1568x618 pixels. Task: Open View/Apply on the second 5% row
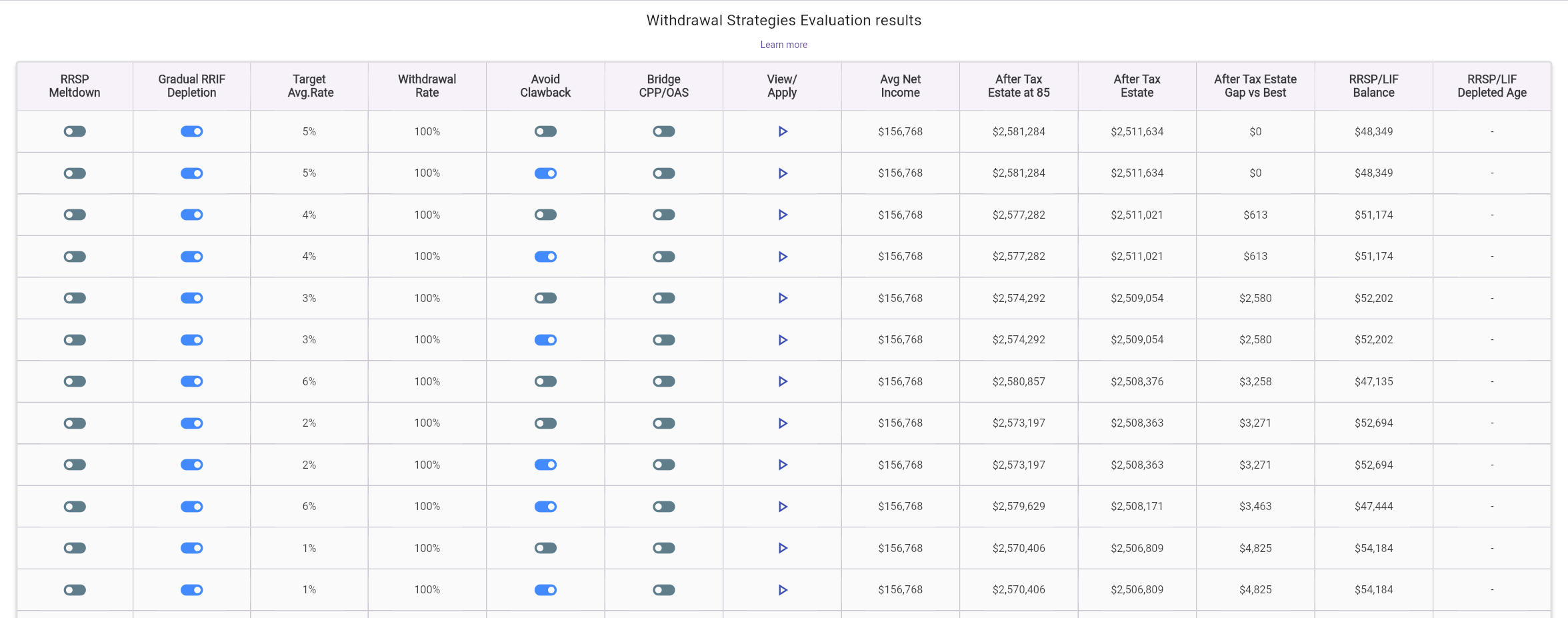click(x=781, y=173)
